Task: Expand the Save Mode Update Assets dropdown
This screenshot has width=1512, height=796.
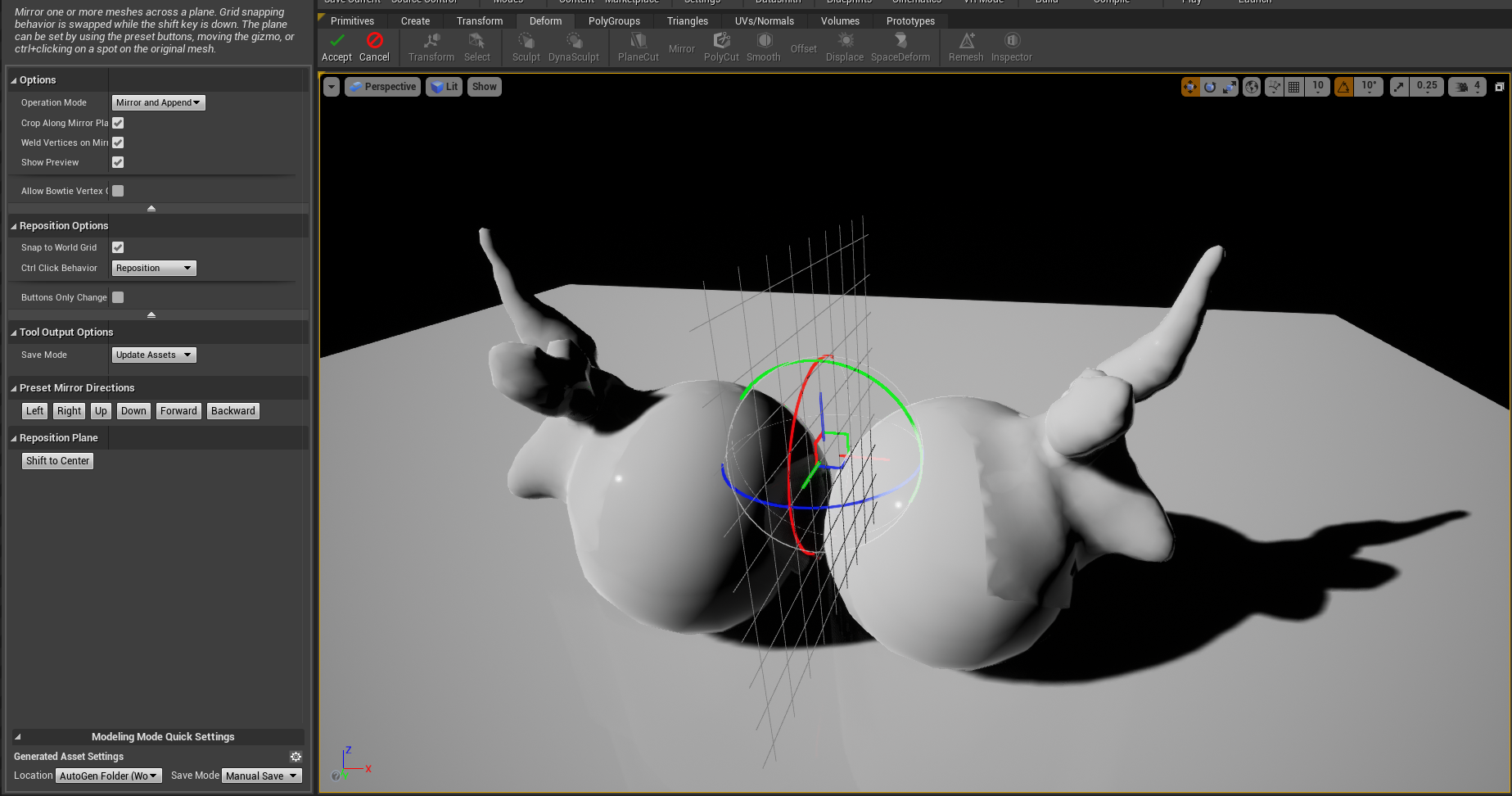Action: point(154,355)
